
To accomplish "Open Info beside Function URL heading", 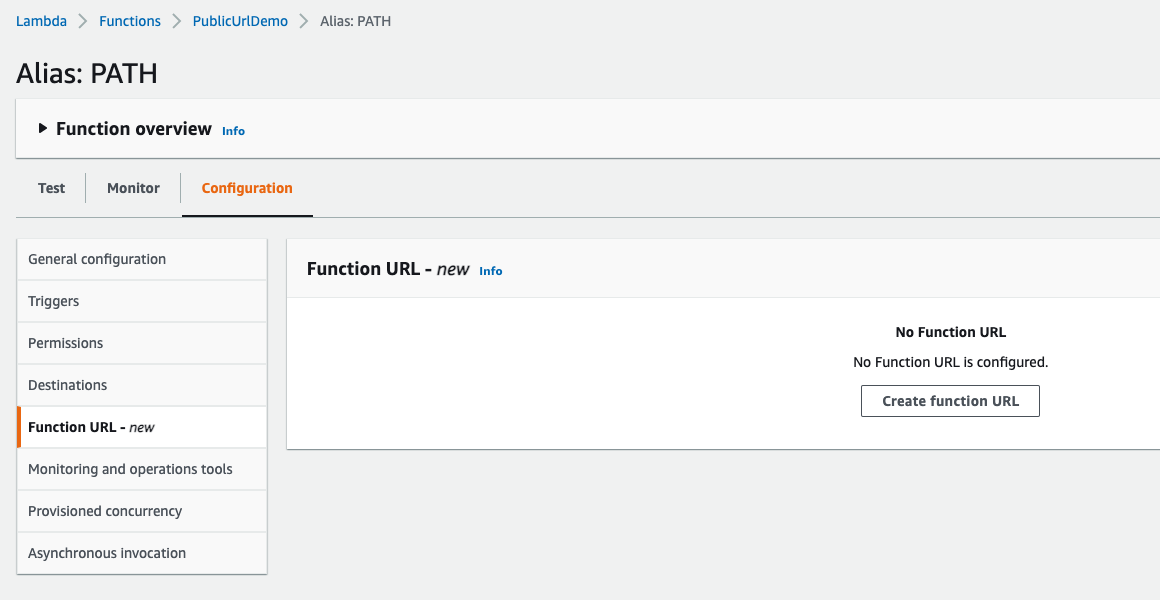I will 490,270.
